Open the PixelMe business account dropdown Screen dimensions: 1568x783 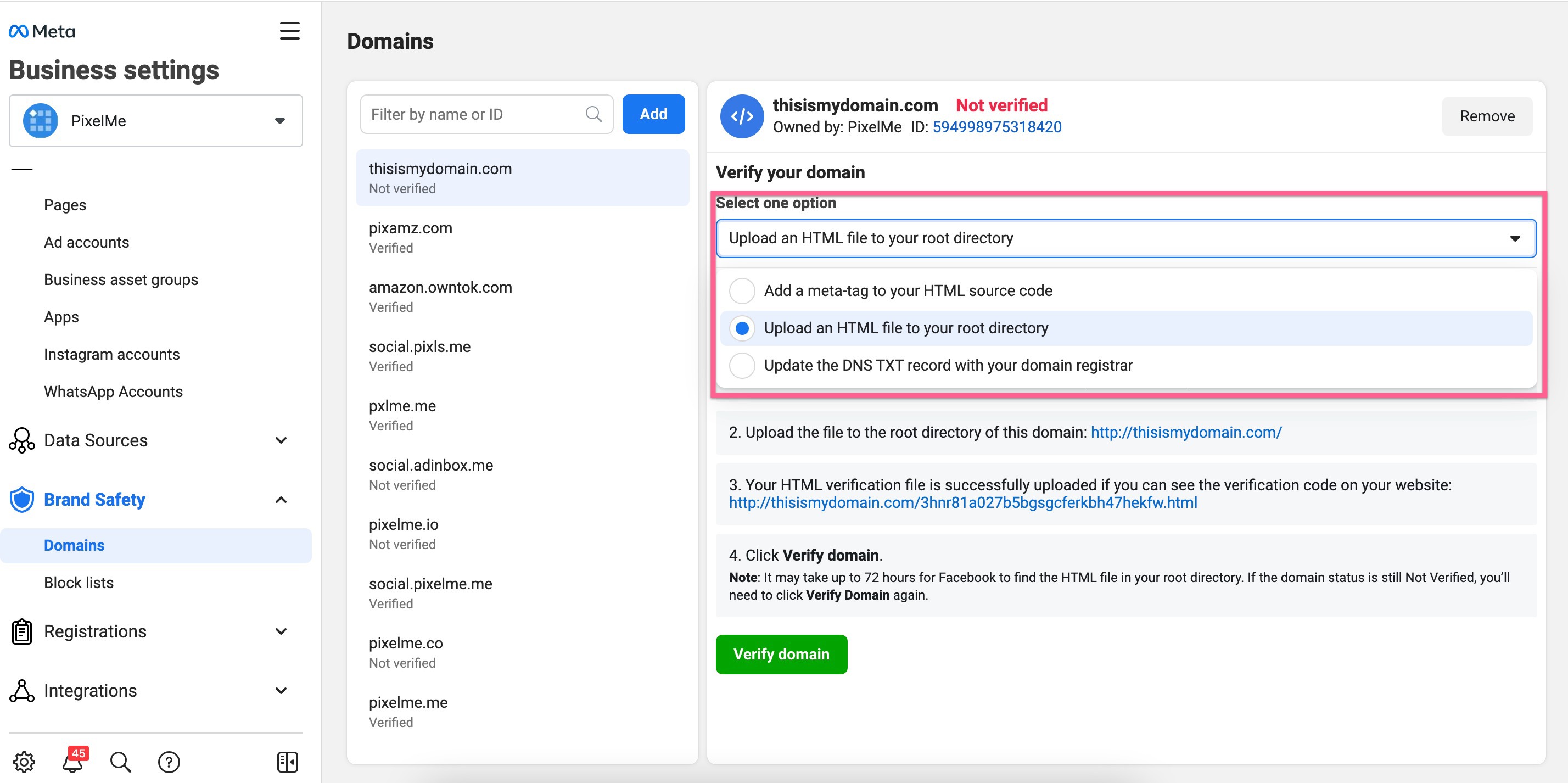tap(156, 121)
